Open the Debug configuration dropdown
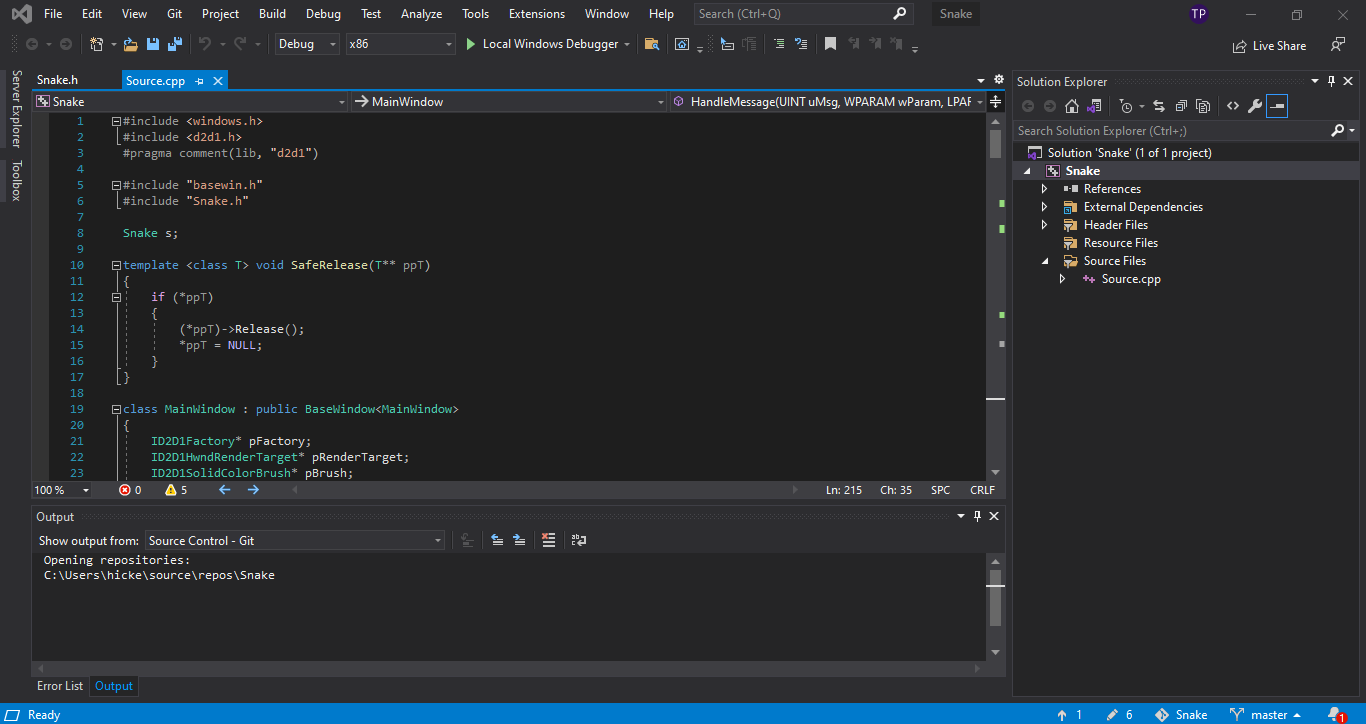The width and height of the screenshot is (1366, 724). click(x=307, y=44)
